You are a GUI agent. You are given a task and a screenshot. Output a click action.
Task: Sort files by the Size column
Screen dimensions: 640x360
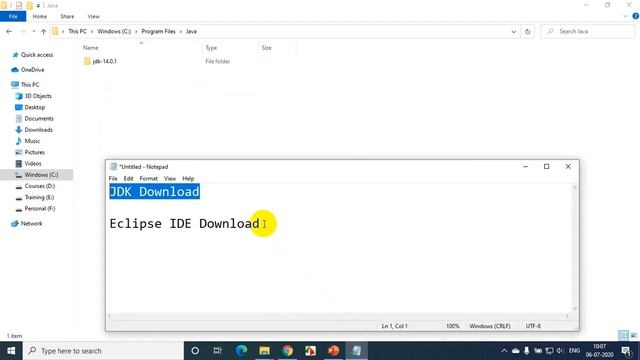click(x=267, y=48)
